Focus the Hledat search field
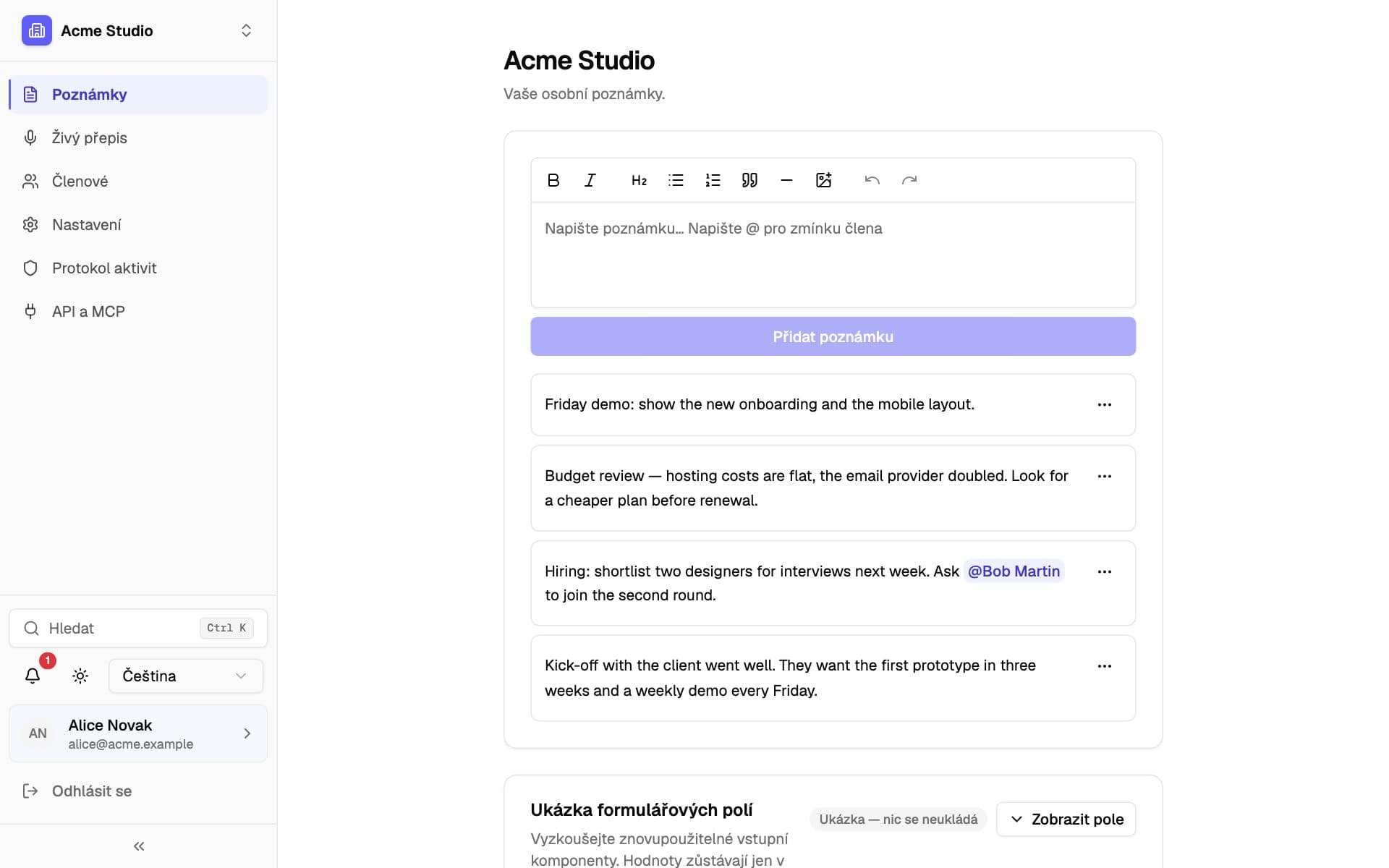 coord(138,628)
